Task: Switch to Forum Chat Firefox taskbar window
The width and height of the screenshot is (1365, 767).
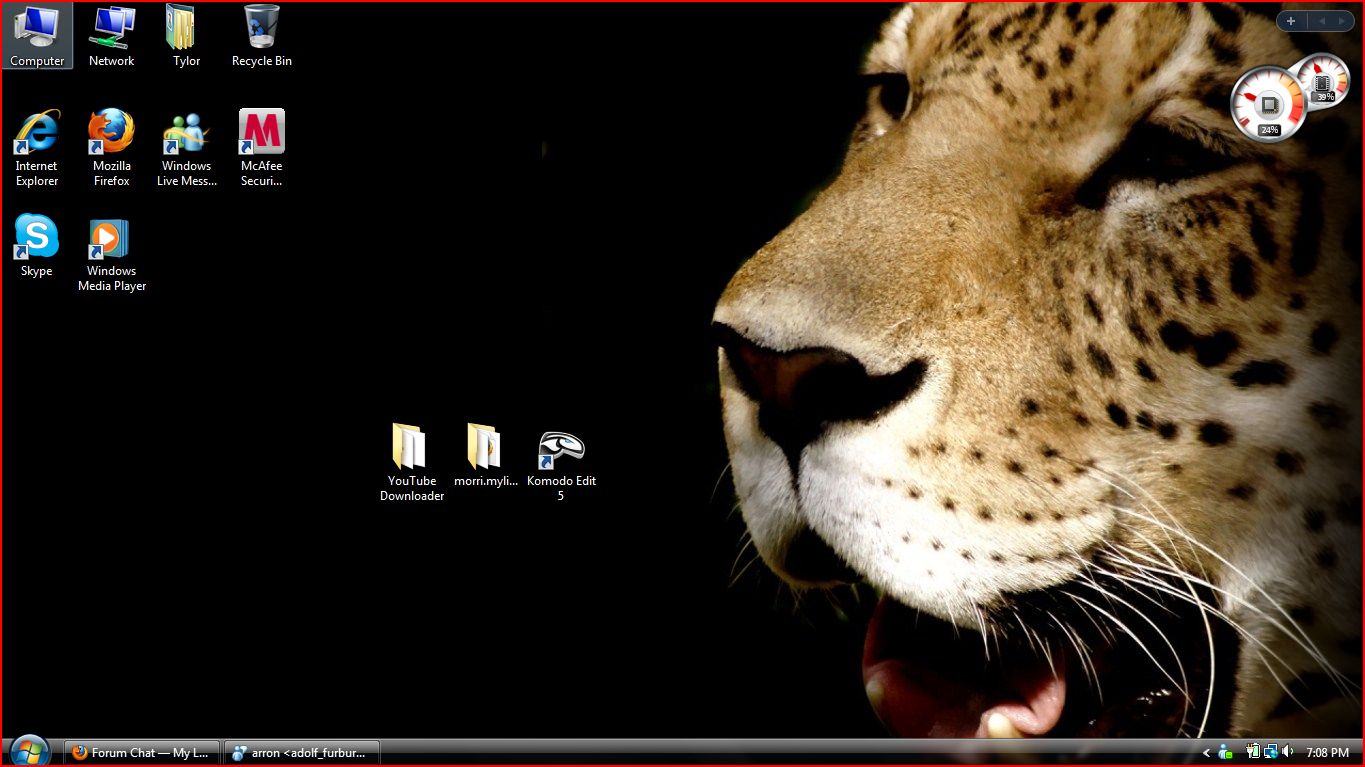Action: (142, 753)
